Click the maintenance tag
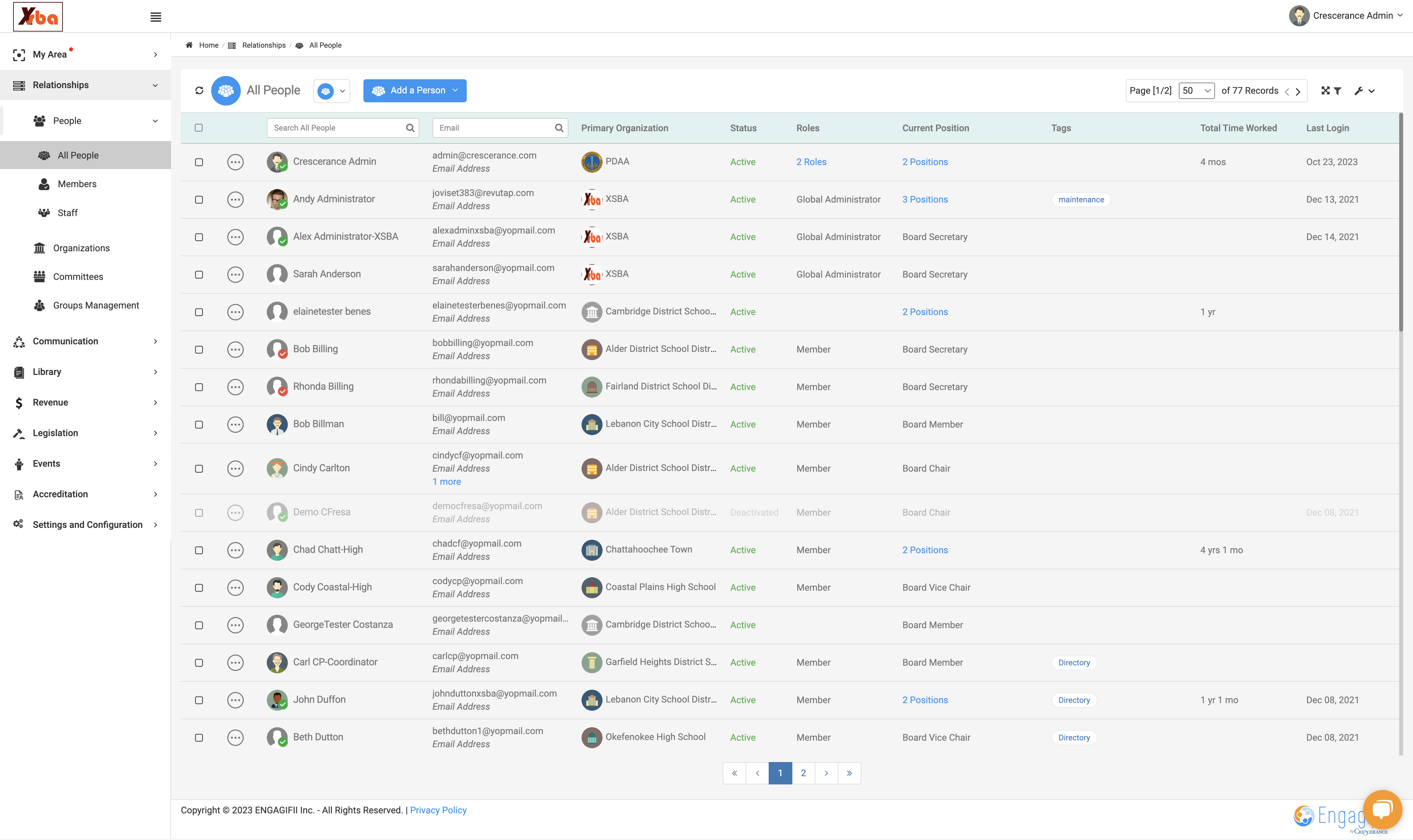 click(x=1081, y=200)
